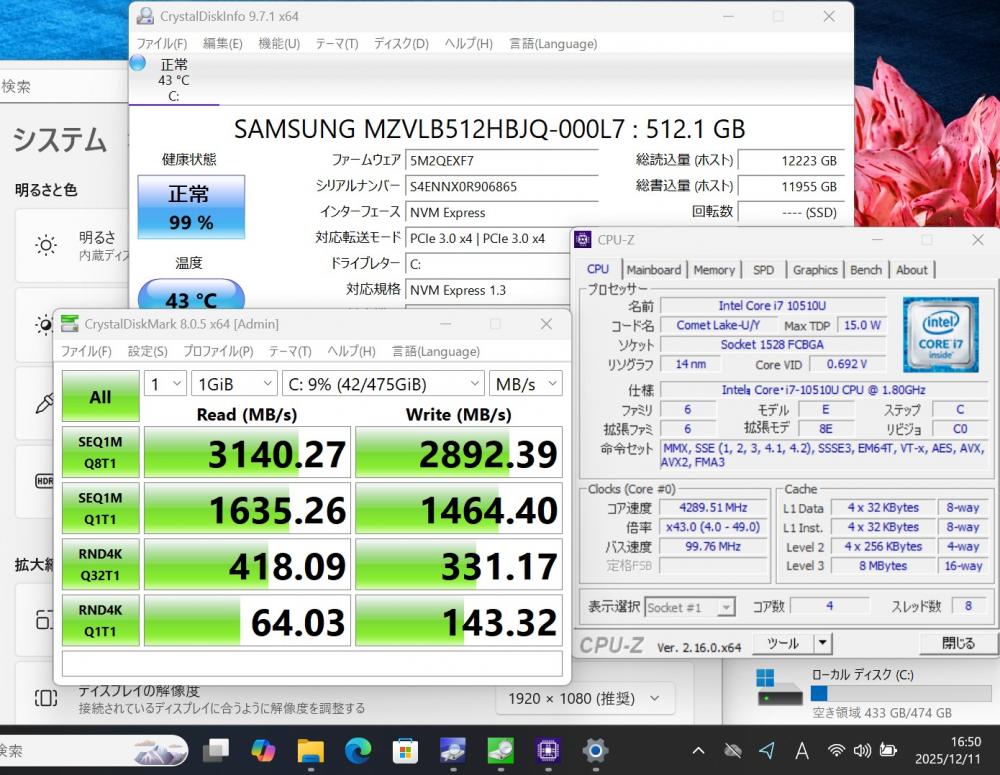Switch to CrystalDiskMark taskbar icon
The width and height of the screenshot is (1000, 775).
pos(501,751)
